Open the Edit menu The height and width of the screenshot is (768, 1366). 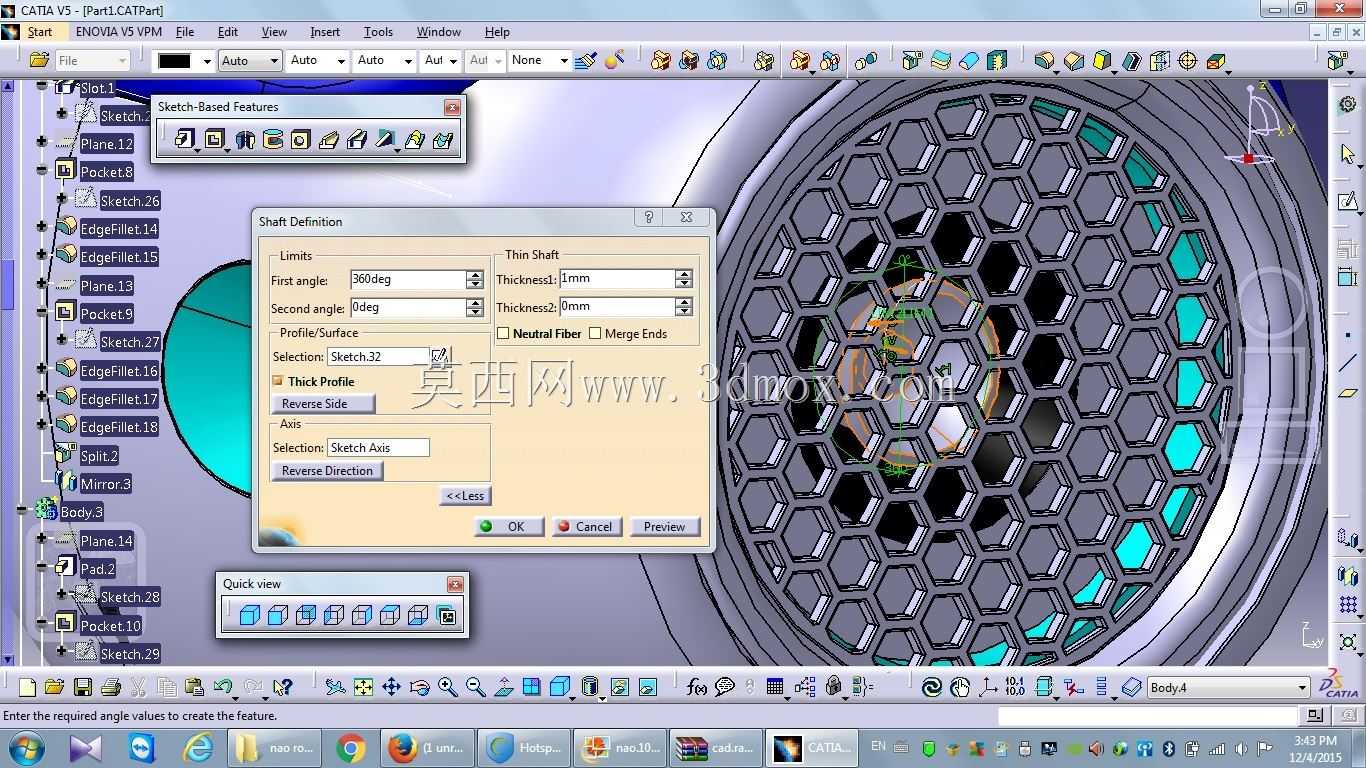pyautogui.click(x=228, y=32)
